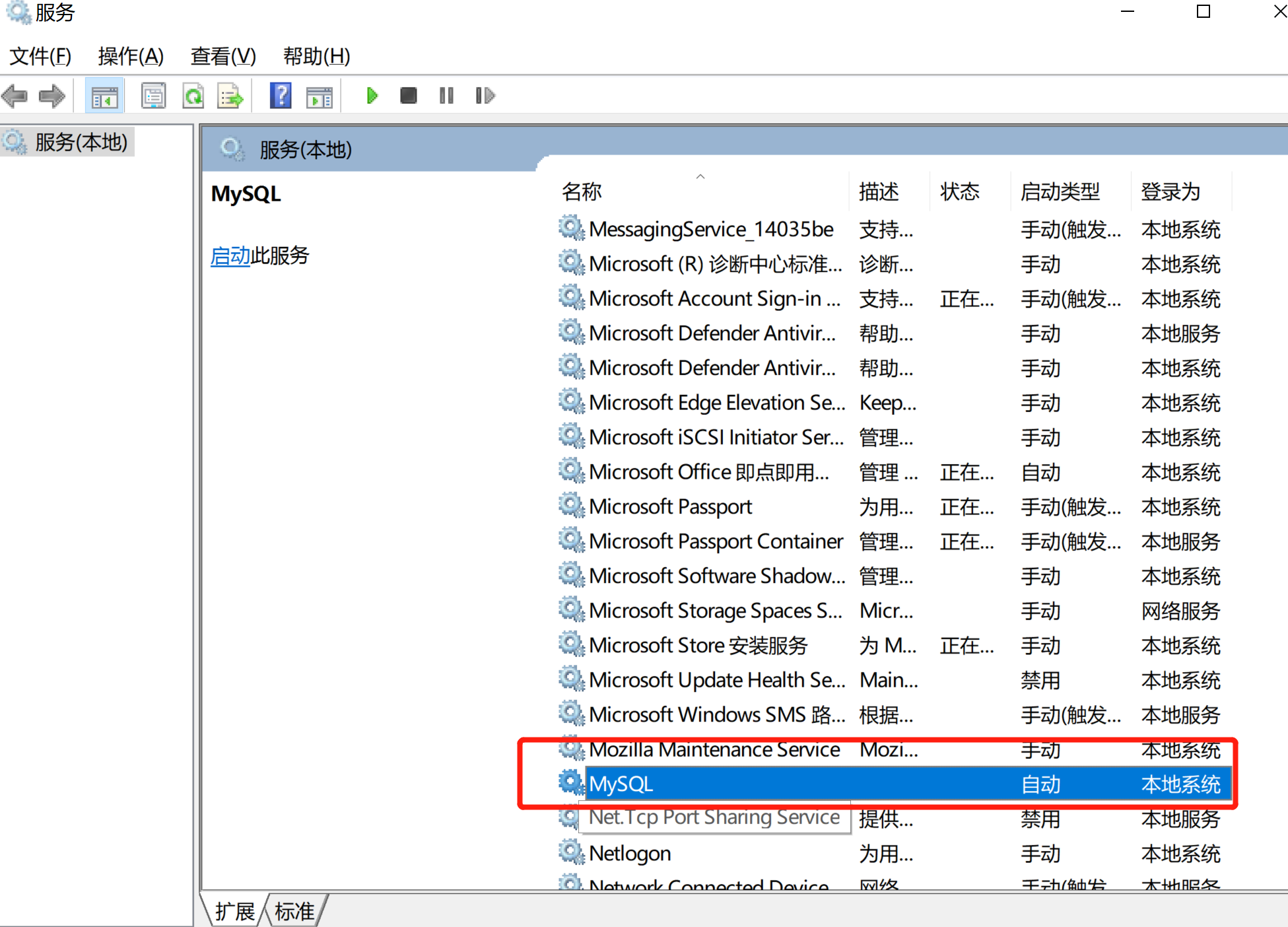This screenshot has width=1288, height=927.
Task: Click the Refresh toolbar icon
Action: [193, 96]
